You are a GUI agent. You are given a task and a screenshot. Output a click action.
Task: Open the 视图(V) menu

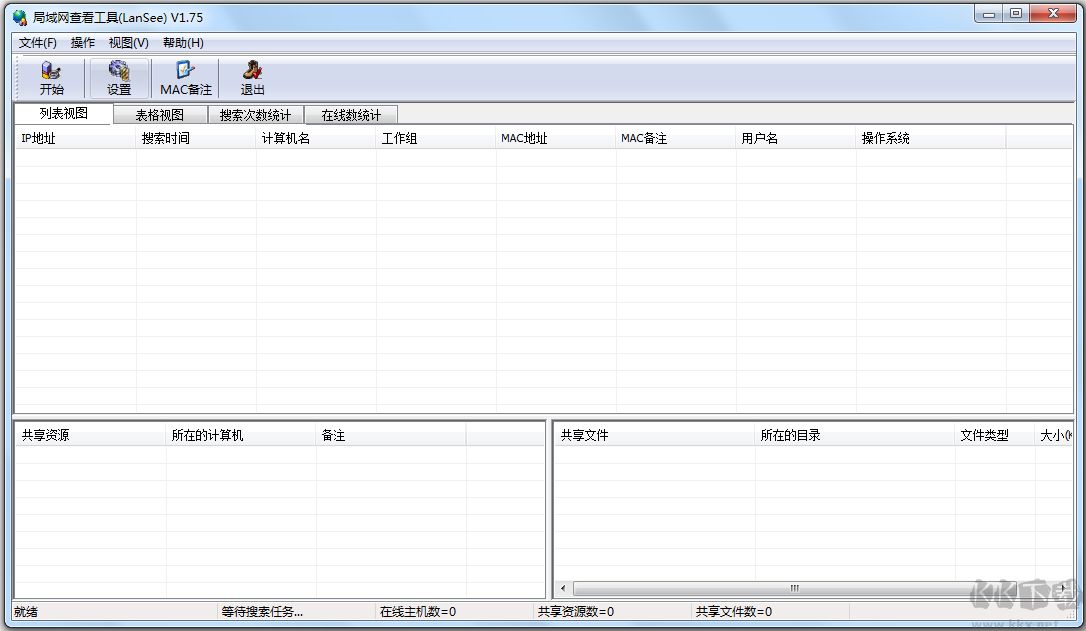[x=128, y=43]
